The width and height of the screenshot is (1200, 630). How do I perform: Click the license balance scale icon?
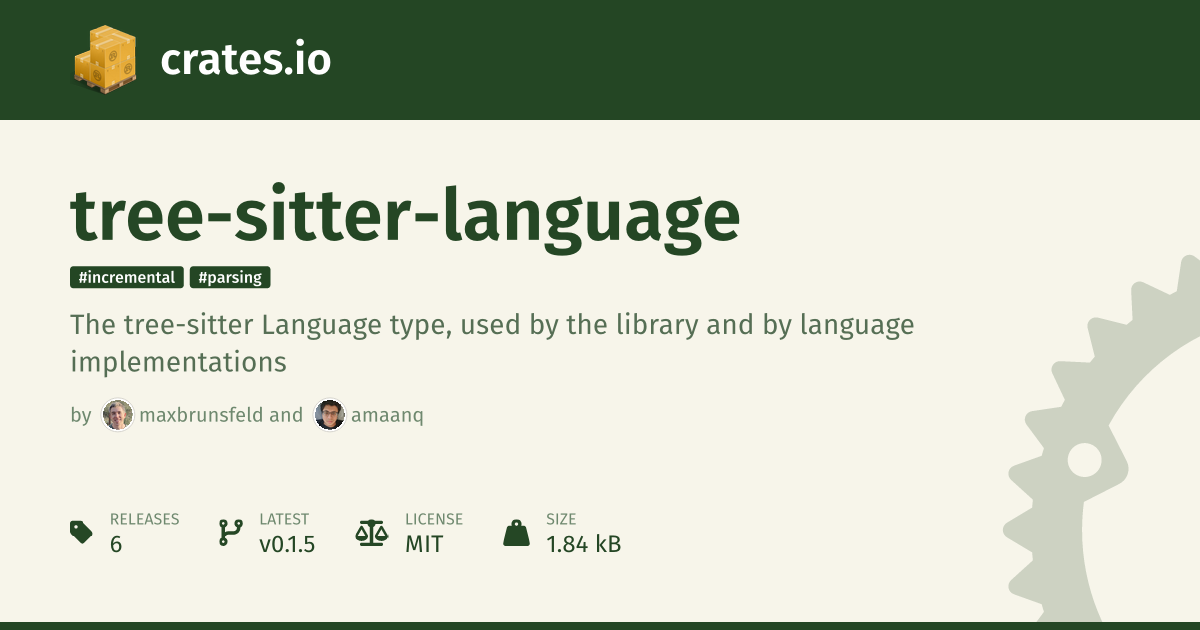371,532
